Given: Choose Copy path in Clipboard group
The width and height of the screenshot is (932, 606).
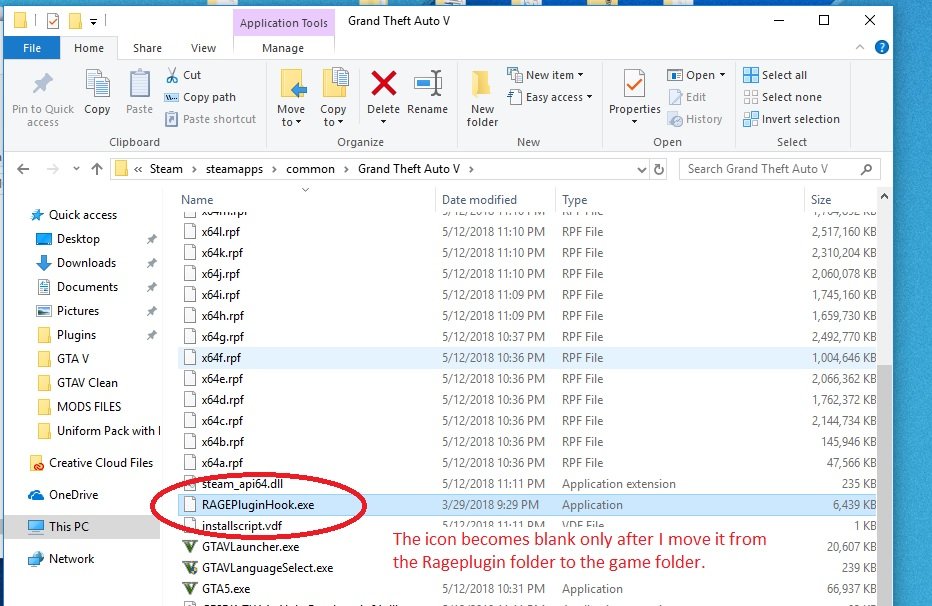Looking at the screenshot, I should coord(200,97).
